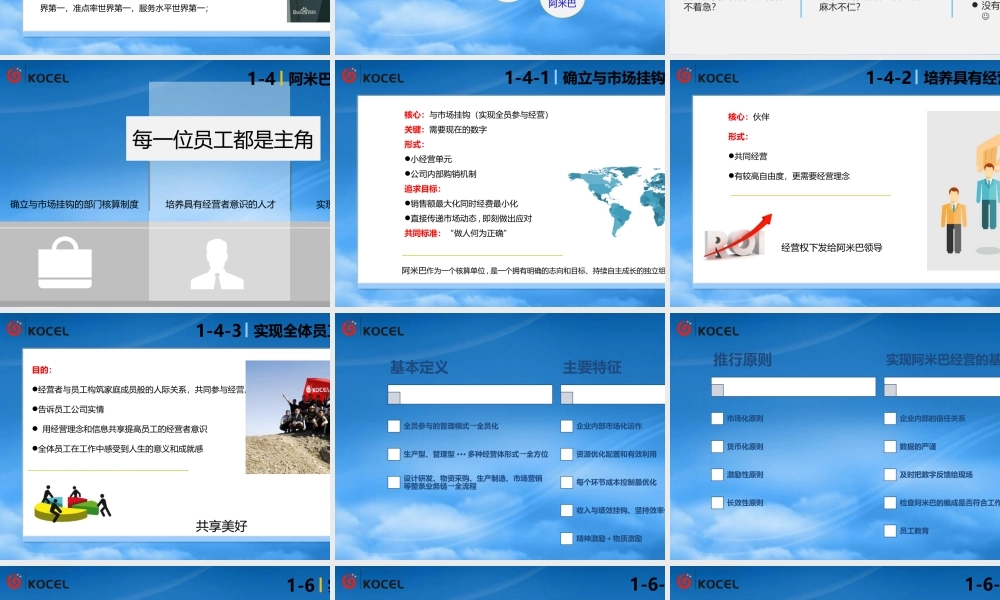Check the 员工教育 checkbox
This screenshot has width=1000, height=600.
tap(890, 530)
